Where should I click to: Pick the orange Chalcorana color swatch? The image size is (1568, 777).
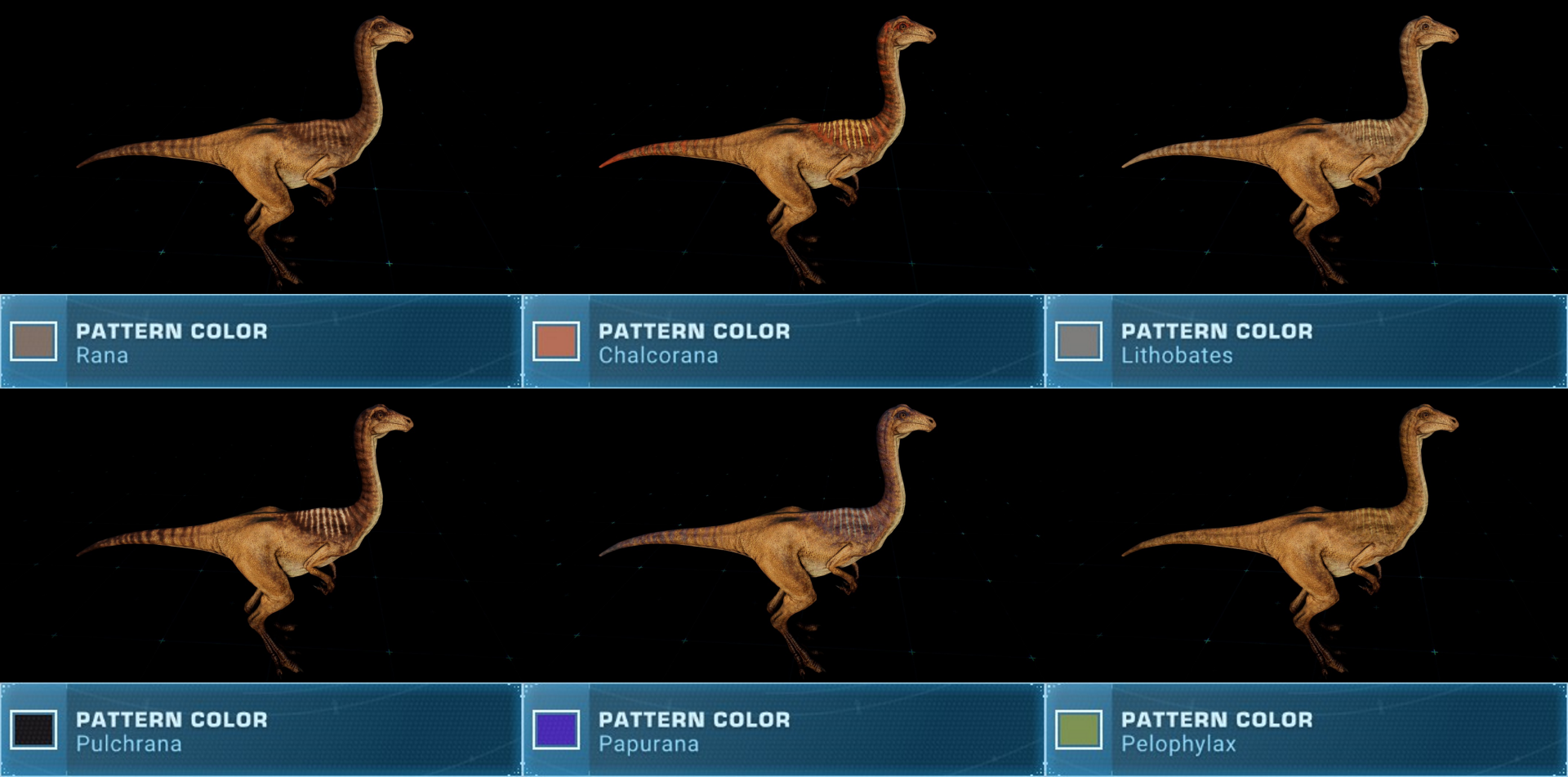pos(556,342)
